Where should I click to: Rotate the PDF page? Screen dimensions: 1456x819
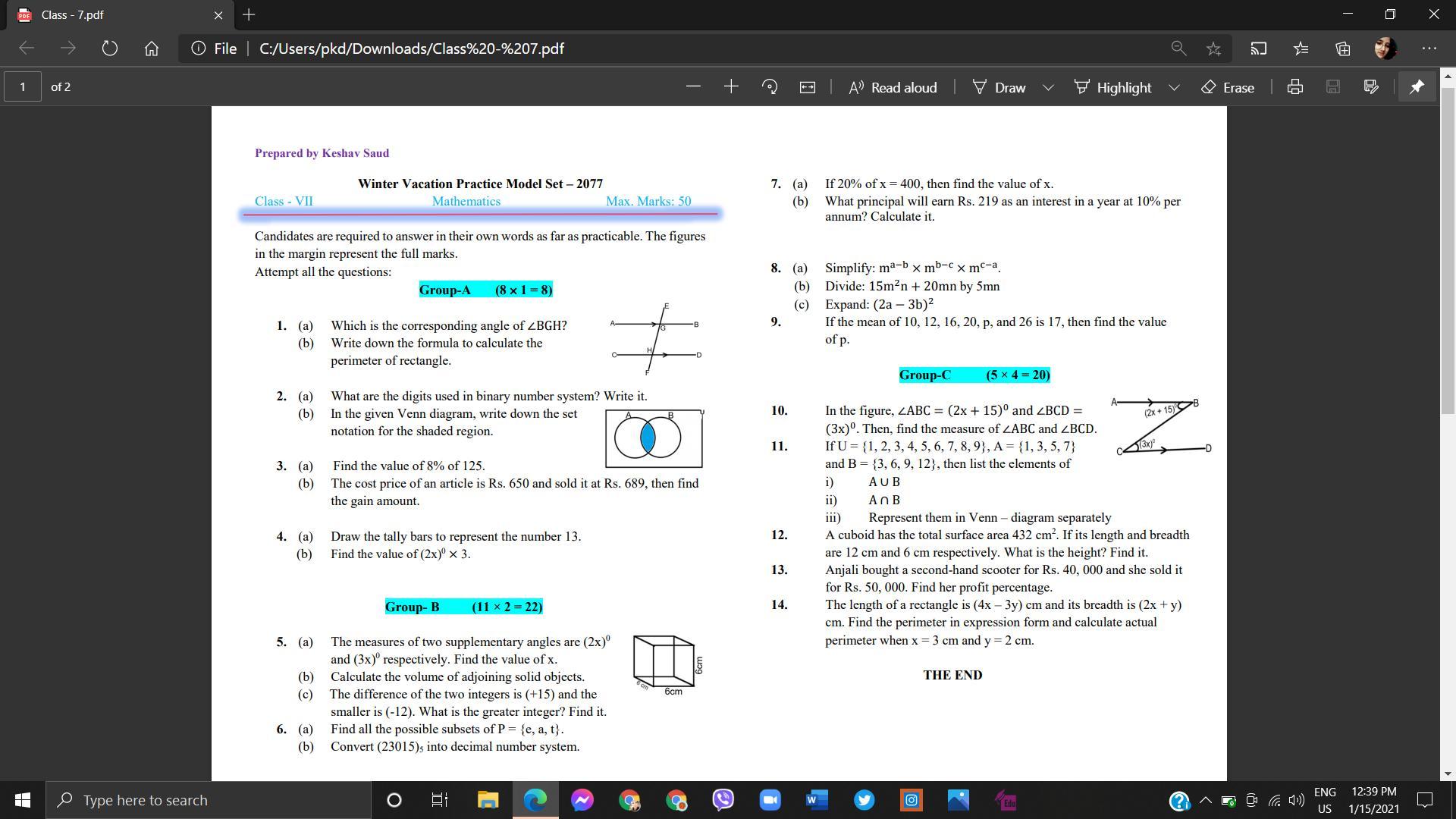tap(769, 87)
